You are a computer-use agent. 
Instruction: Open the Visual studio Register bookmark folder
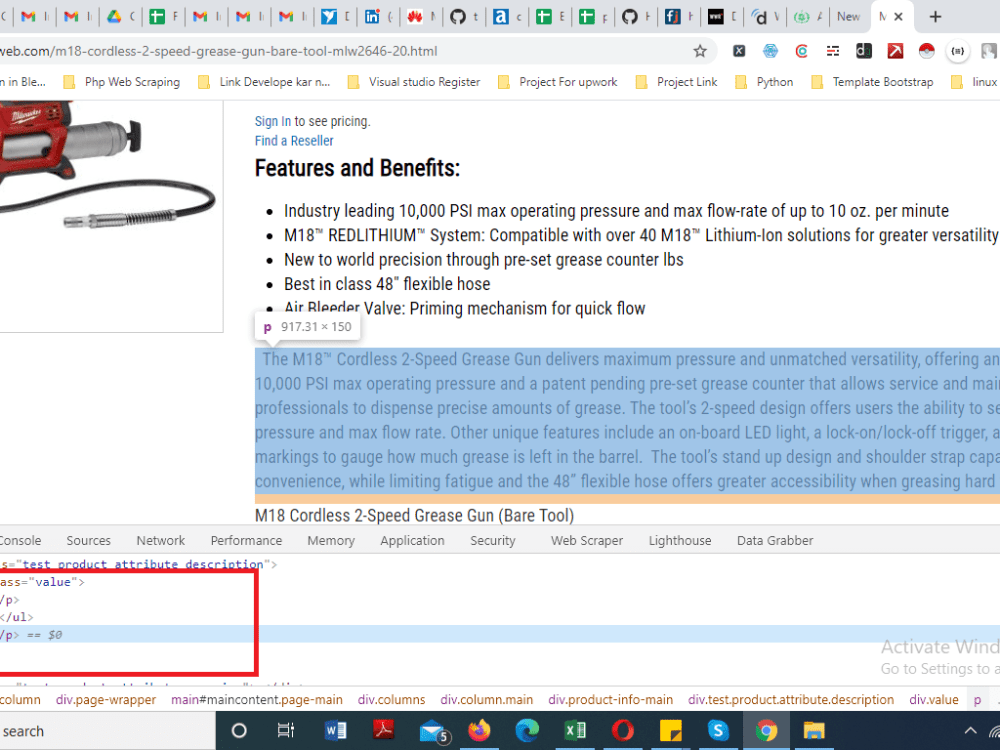click(x=414, y=82)
